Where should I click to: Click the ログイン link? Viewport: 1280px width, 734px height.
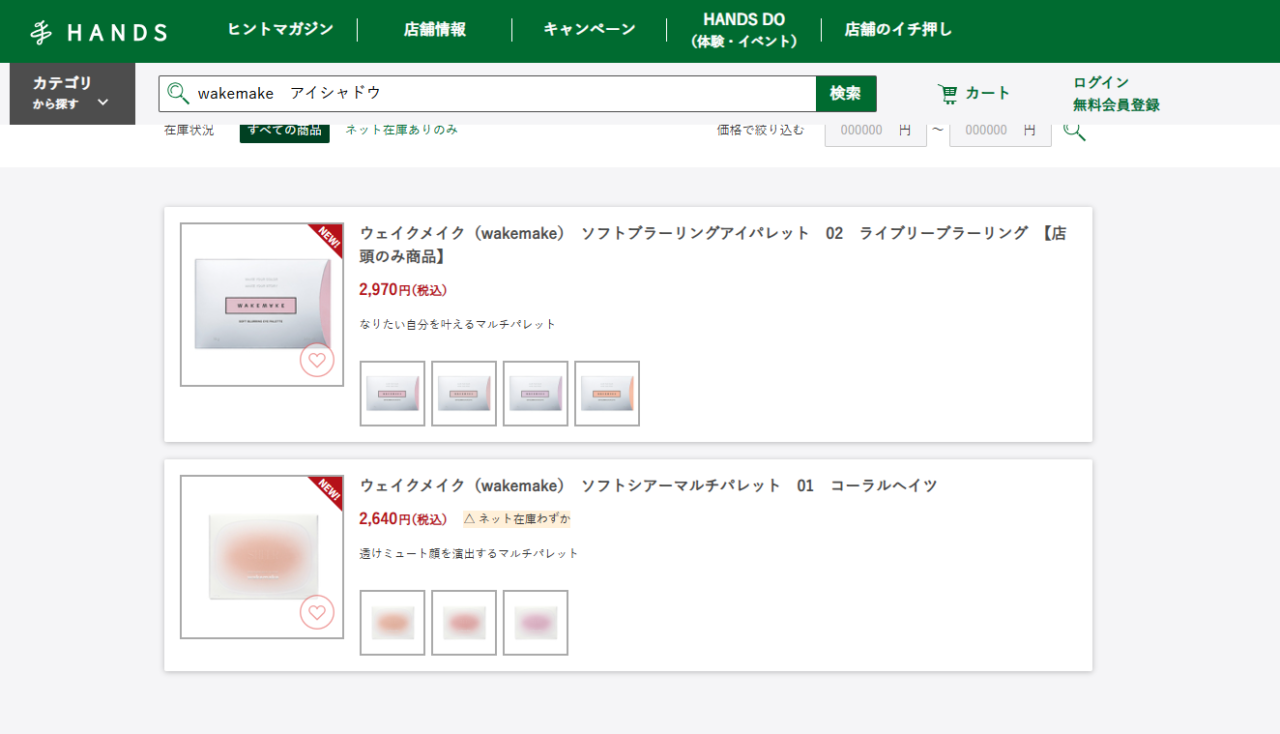click(x=1101, y=82)
